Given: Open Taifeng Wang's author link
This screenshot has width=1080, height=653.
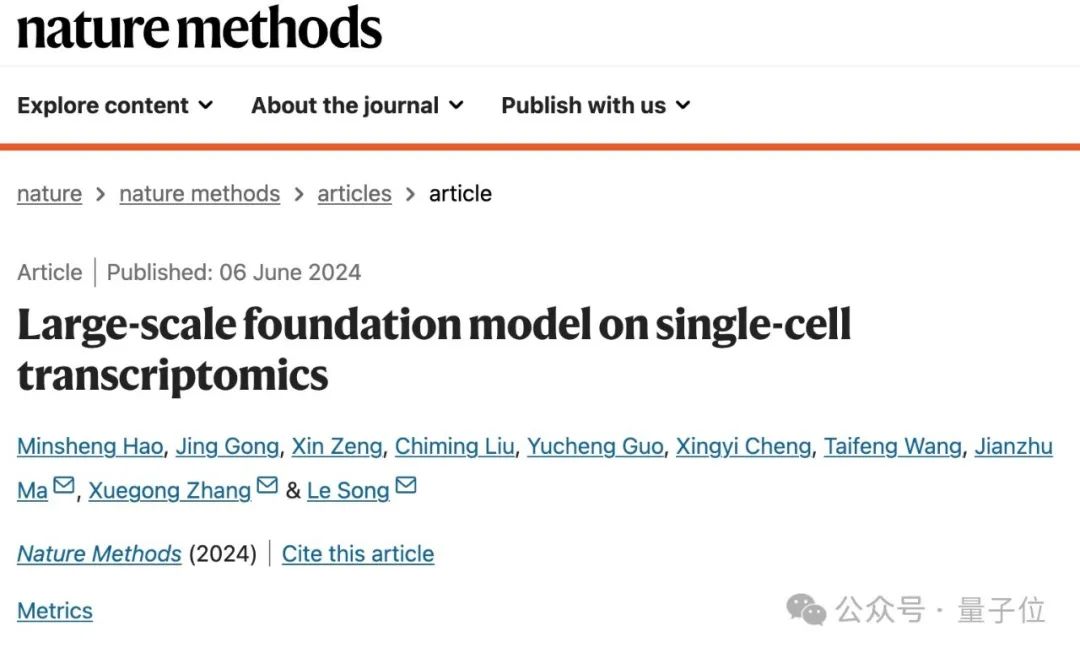Looking at the screenshot, I should (892, 446).
